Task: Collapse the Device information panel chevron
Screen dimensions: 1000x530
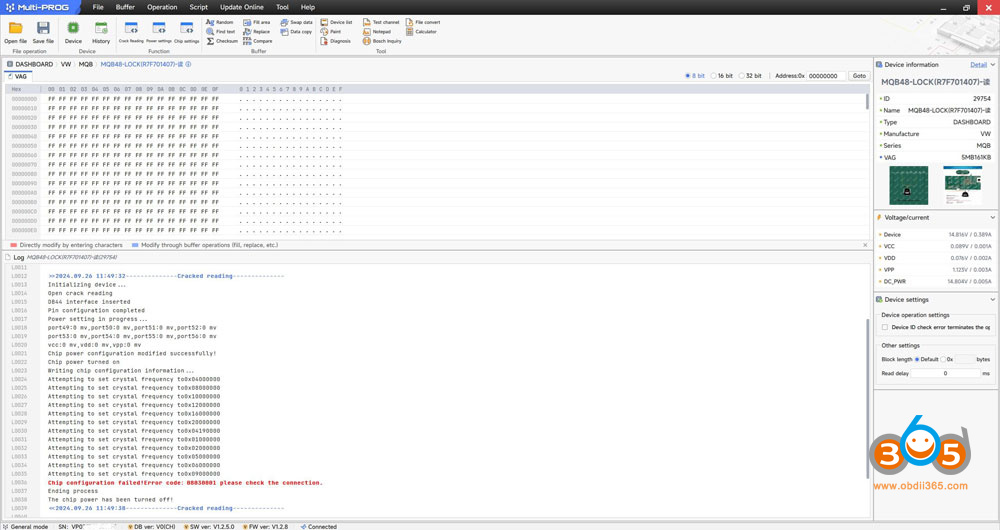Action: tap(992, 65)
